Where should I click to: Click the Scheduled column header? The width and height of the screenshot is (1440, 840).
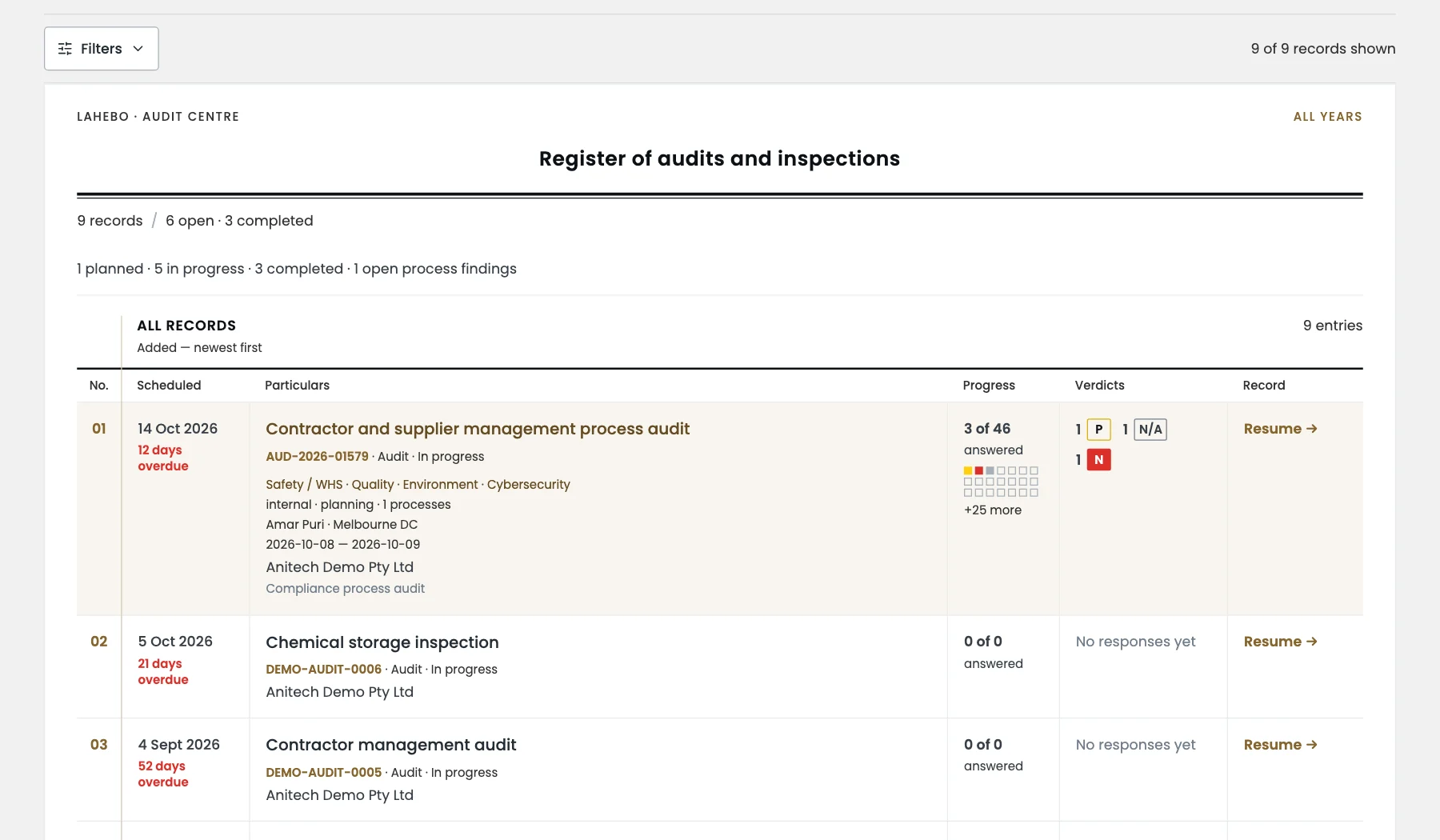tap(169, 386)
